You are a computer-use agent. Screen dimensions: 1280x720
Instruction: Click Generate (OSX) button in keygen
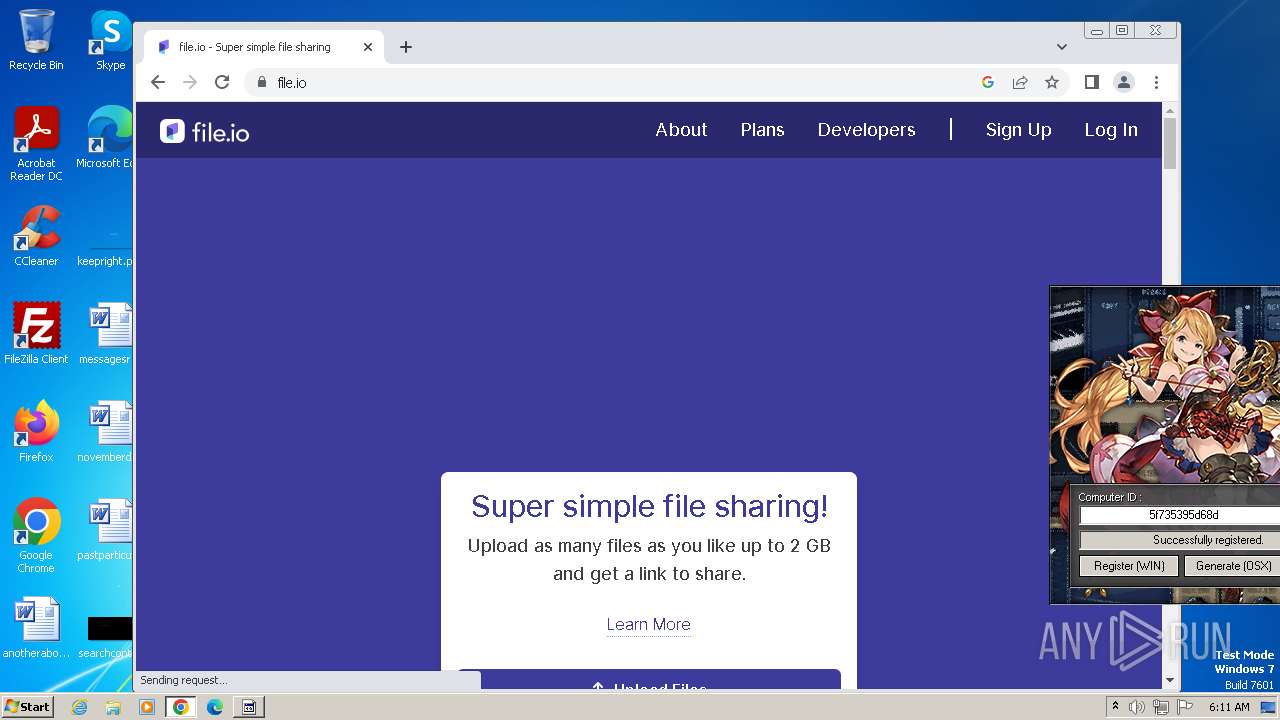[x=1232, y=566]
